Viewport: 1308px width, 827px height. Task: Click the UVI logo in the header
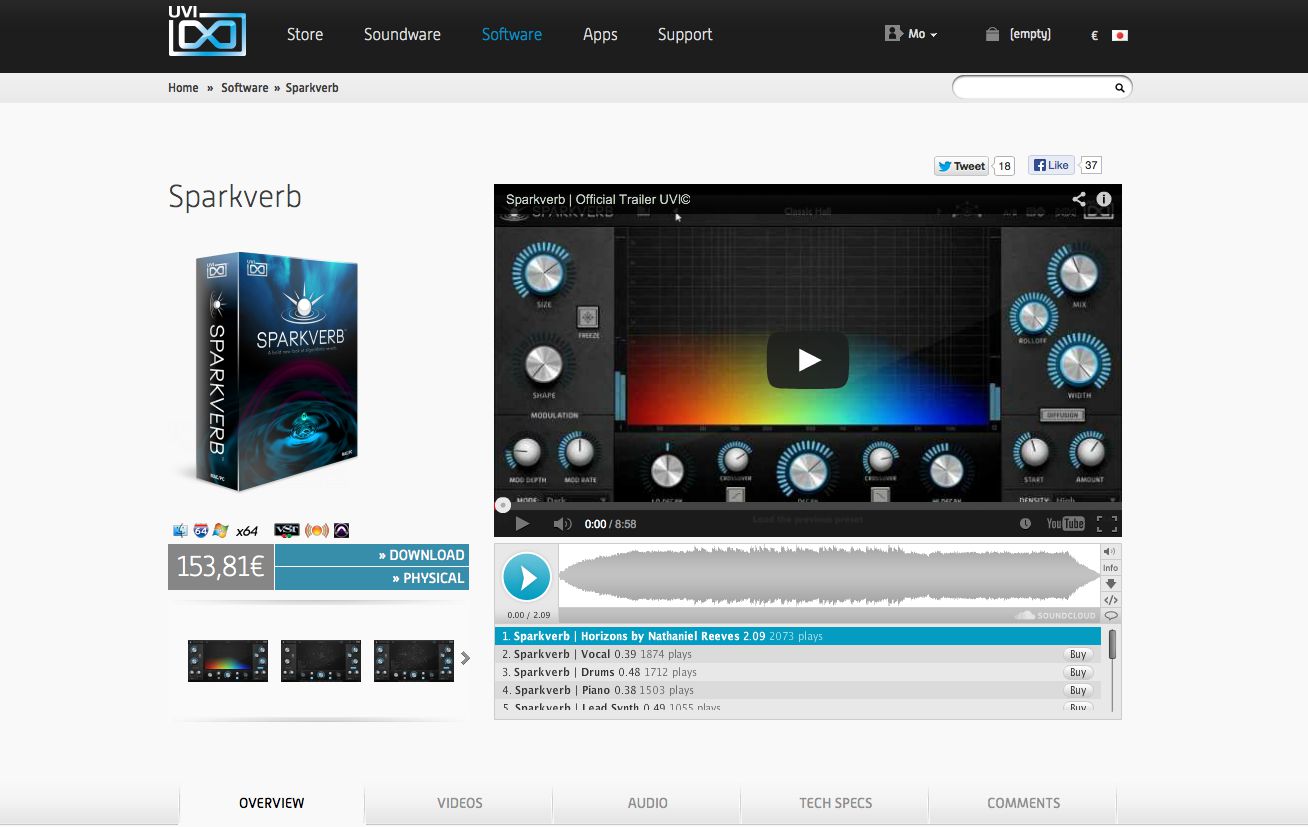207,31
